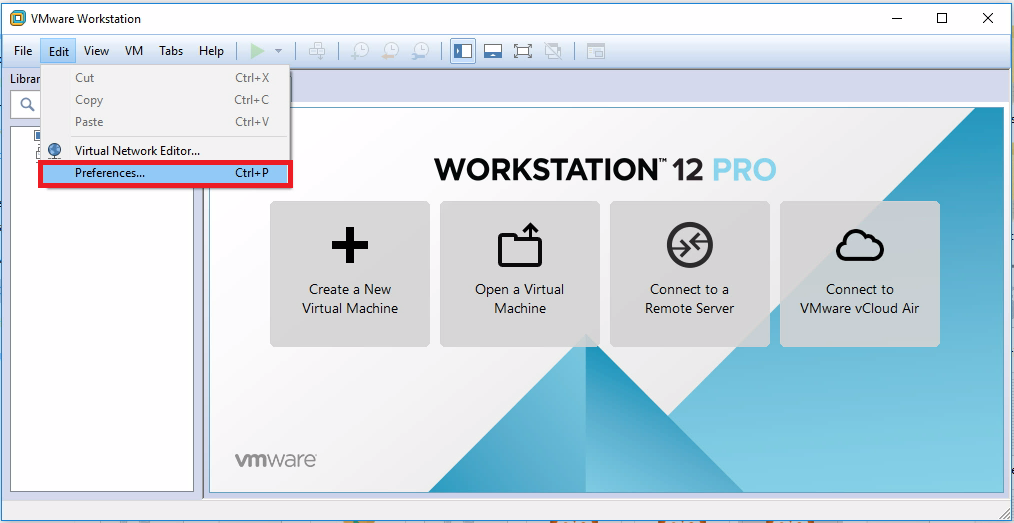Click the Connect to a Remote Server tile

(x=690, y=274)
